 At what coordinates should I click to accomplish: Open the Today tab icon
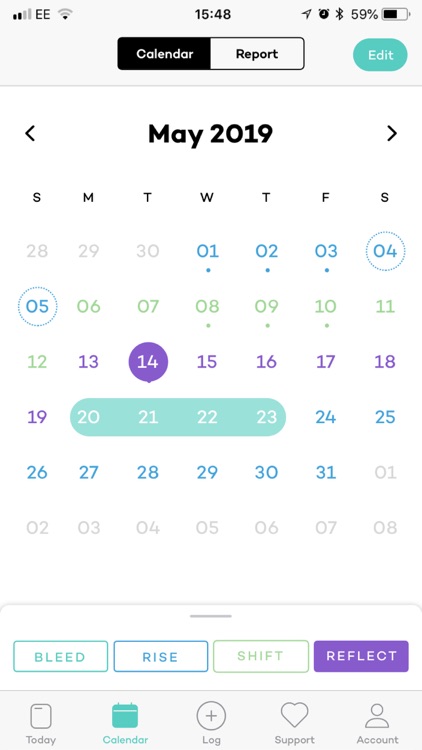tap(41, 716)
